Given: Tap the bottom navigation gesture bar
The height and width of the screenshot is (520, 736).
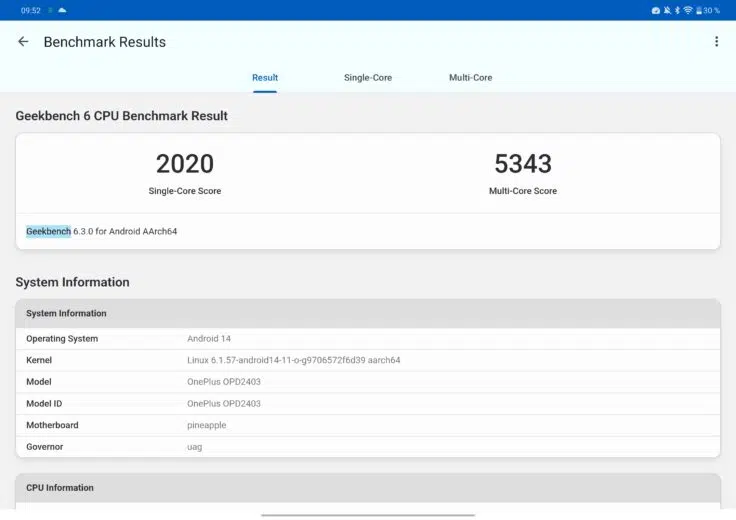Looking at the screenshot, I should 368,515.
